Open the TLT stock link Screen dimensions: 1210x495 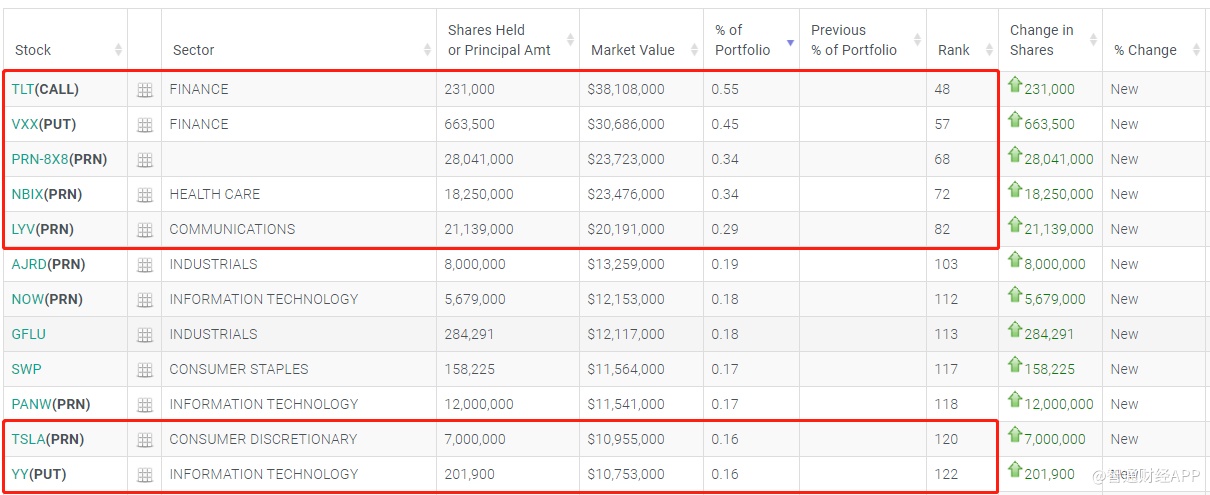[23, 89]
